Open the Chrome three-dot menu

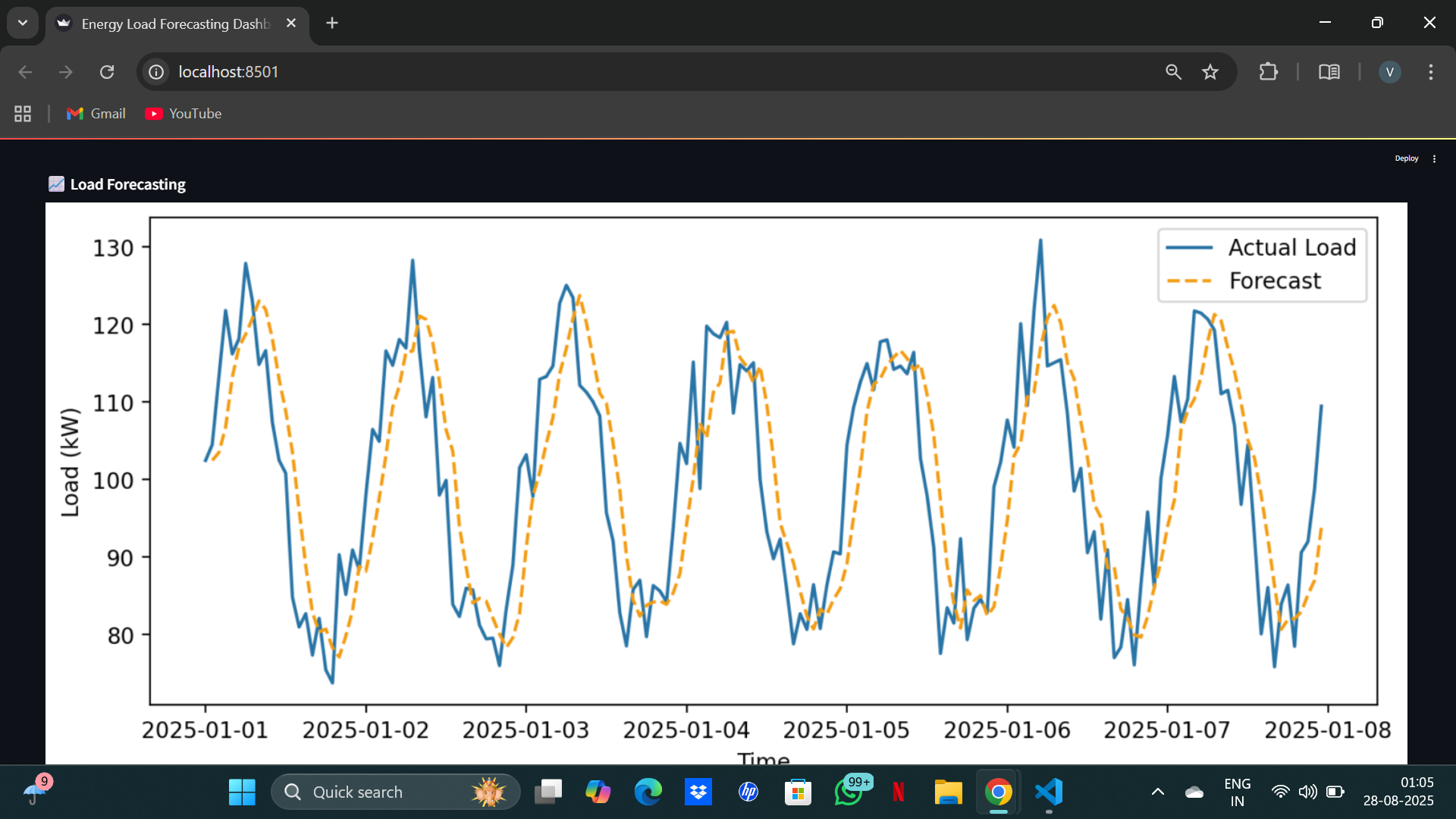[x=1431, y=72]
